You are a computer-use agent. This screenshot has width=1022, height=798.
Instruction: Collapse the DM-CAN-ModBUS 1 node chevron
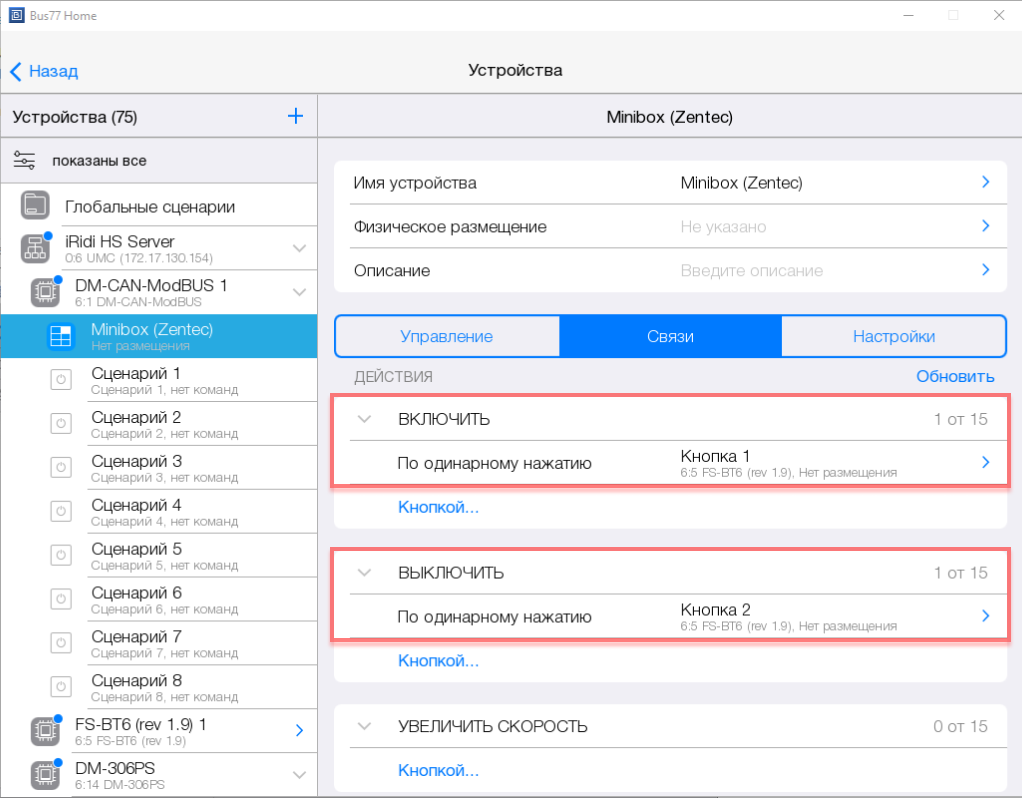(x=299, y=292)
